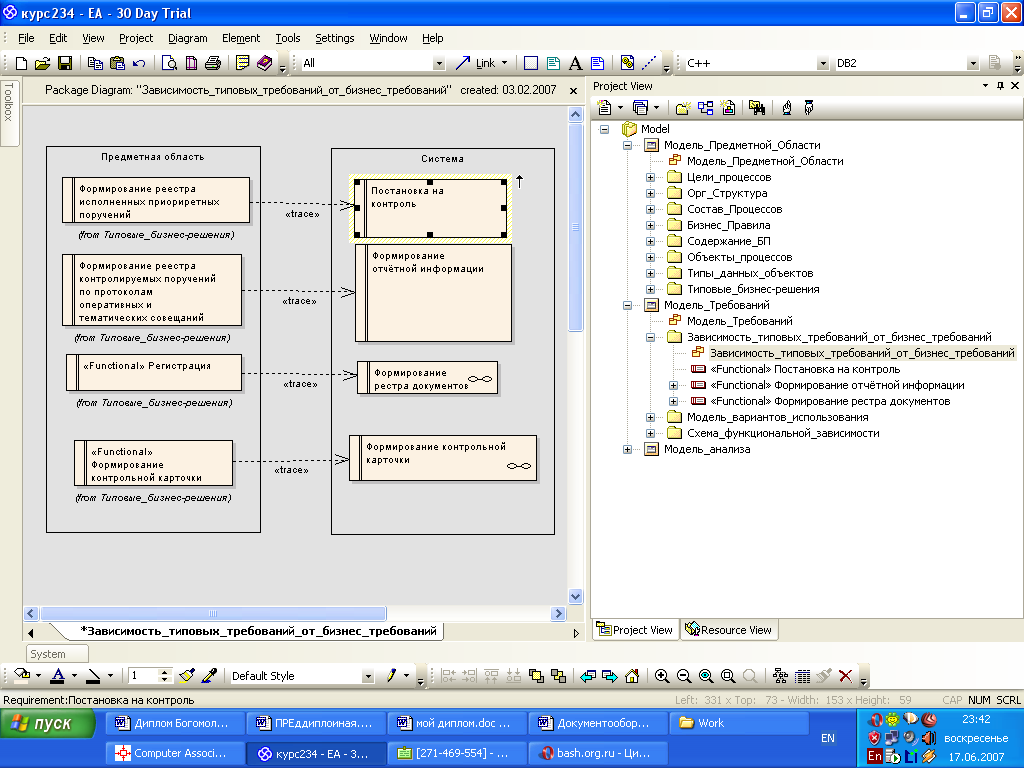Click the apply style paintbrush icon
The width and height of the screenshot is (1024, 768).
(187, 676)
